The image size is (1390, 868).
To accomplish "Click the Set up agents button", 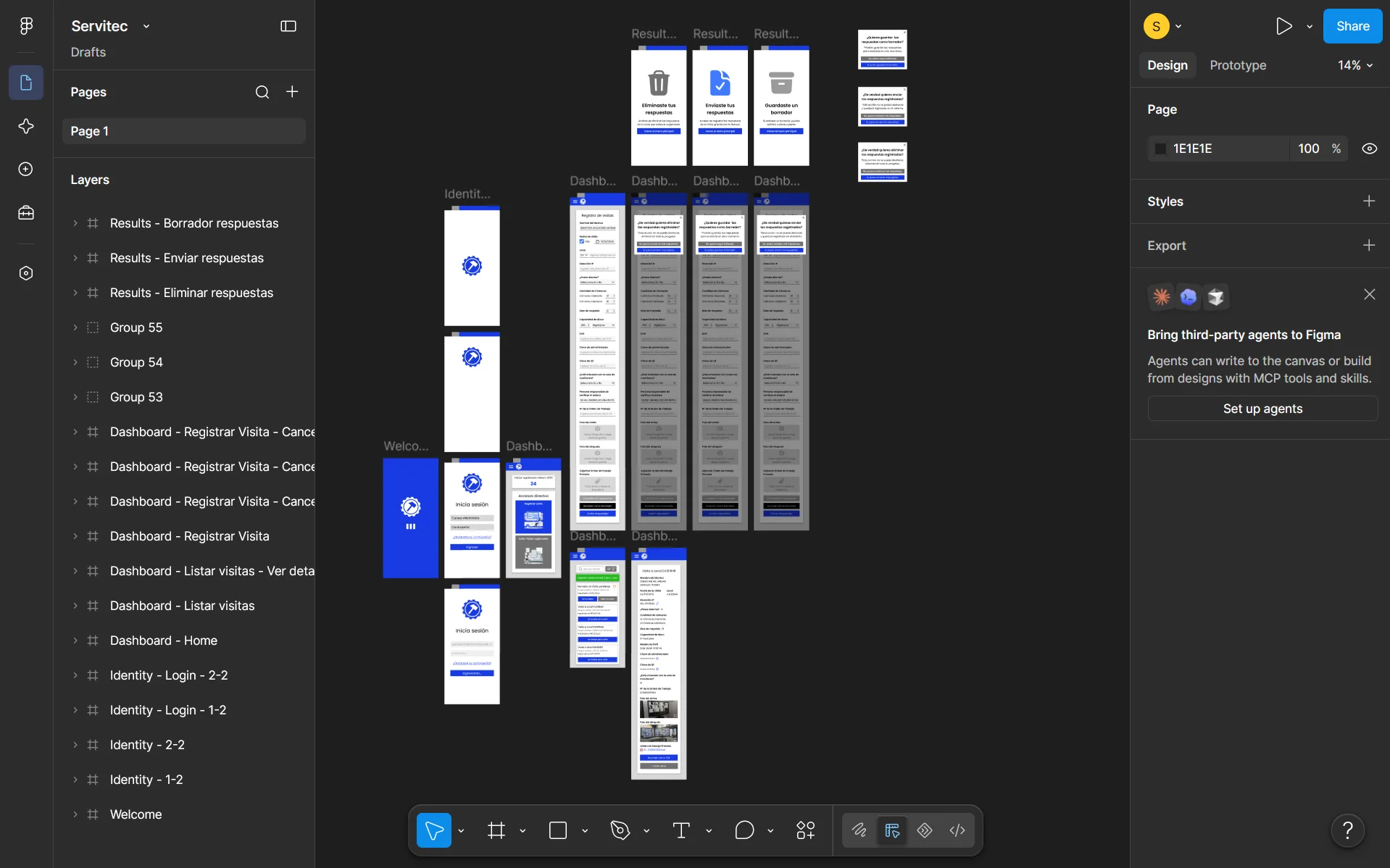I will [1262, 409].
